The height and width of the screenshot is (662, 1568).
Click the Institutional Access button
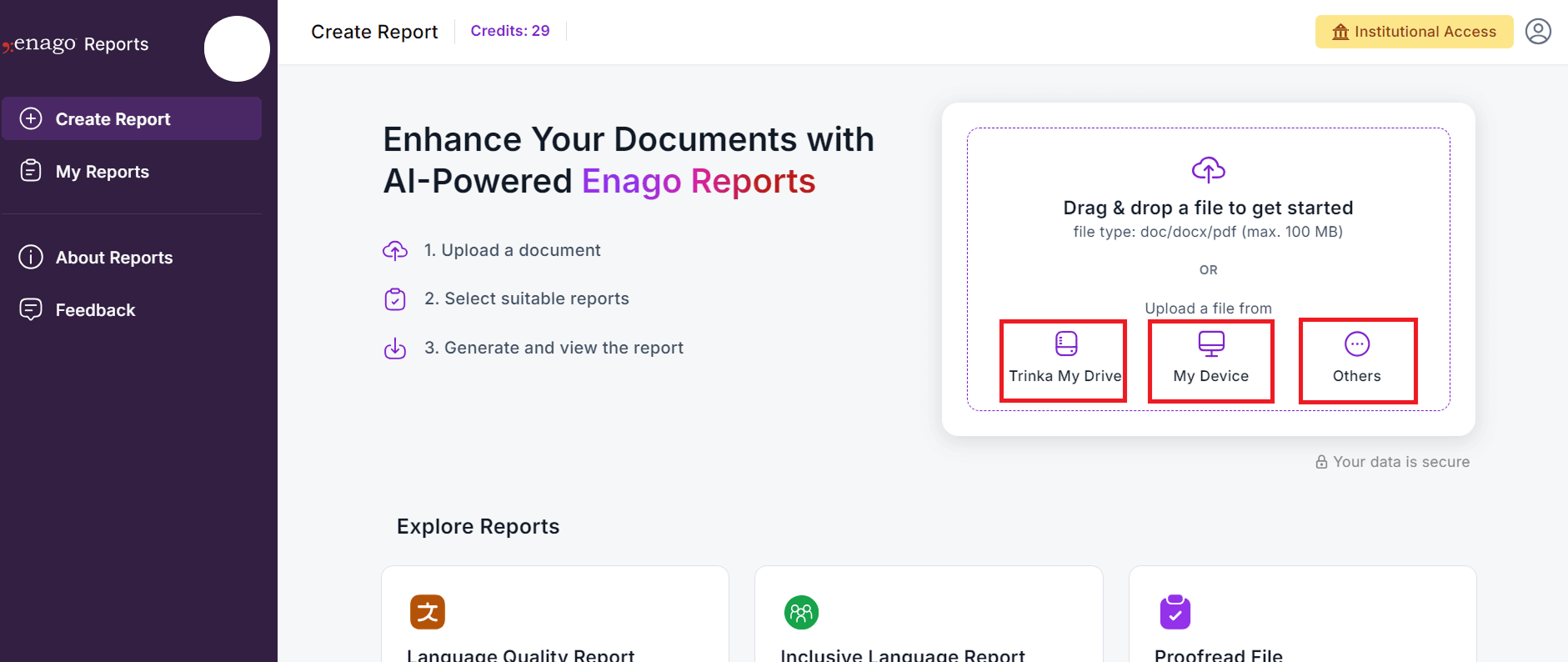point(1414,32)
